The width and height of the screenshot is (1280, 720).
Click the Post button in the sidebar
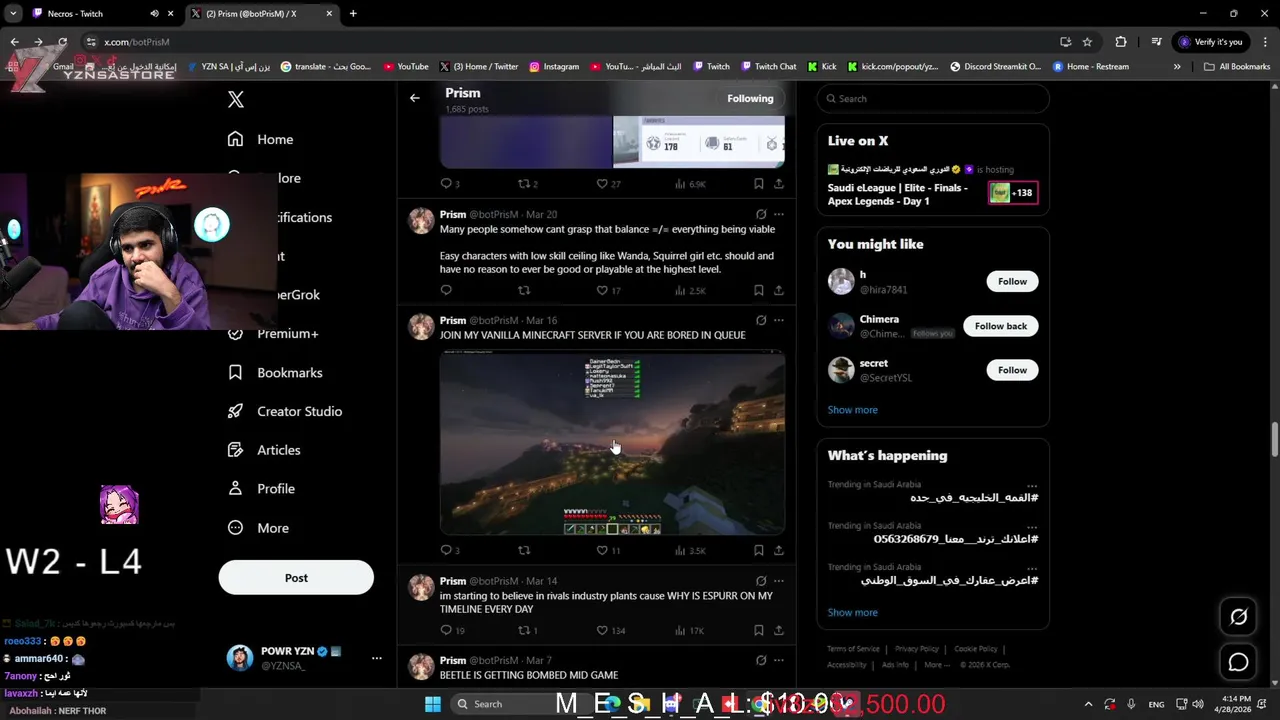click(296, 578)
